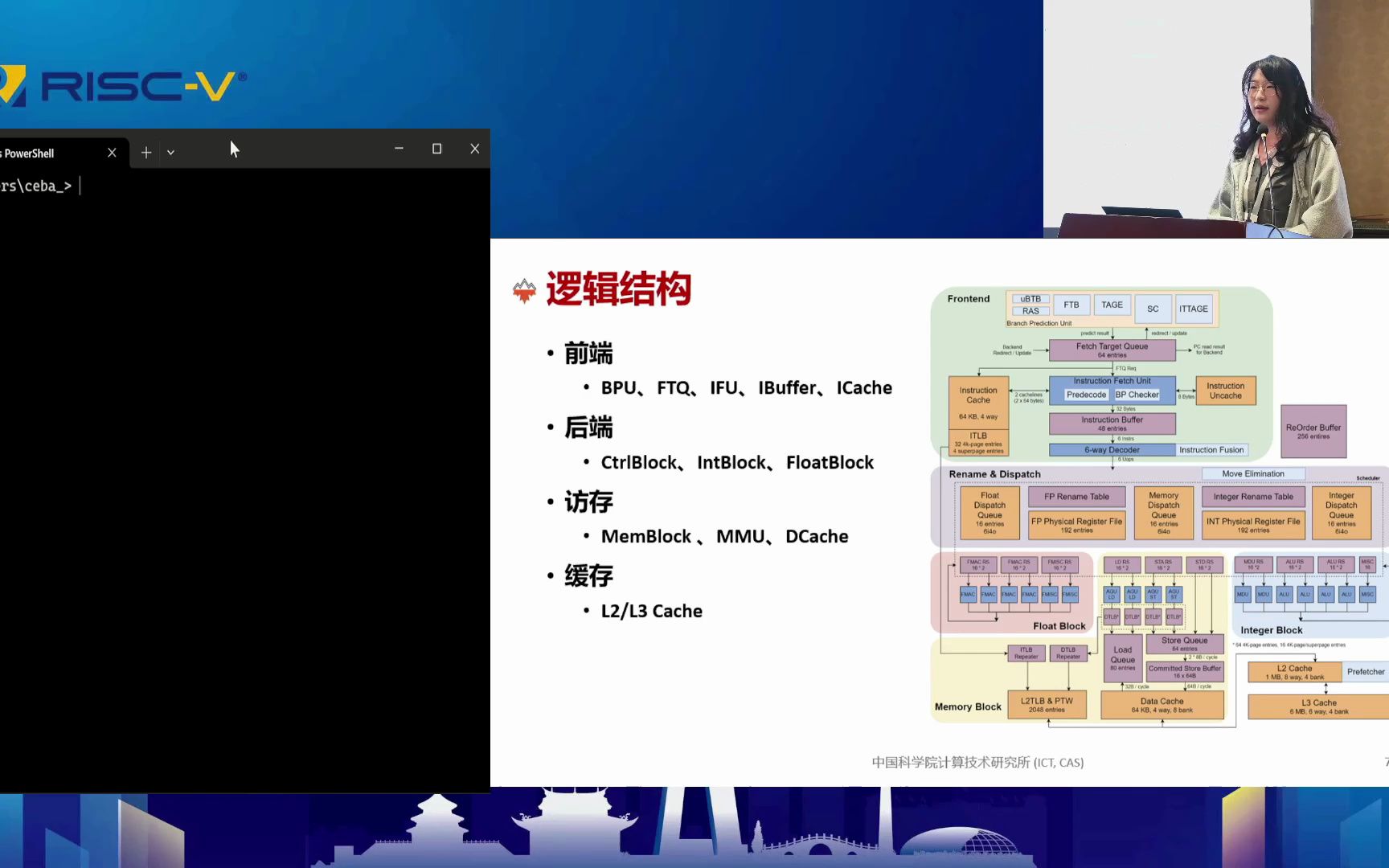This screenshot has width=1389, height=868.
Task: Click the Integer Block label
Action: [x=1272, y=630]
